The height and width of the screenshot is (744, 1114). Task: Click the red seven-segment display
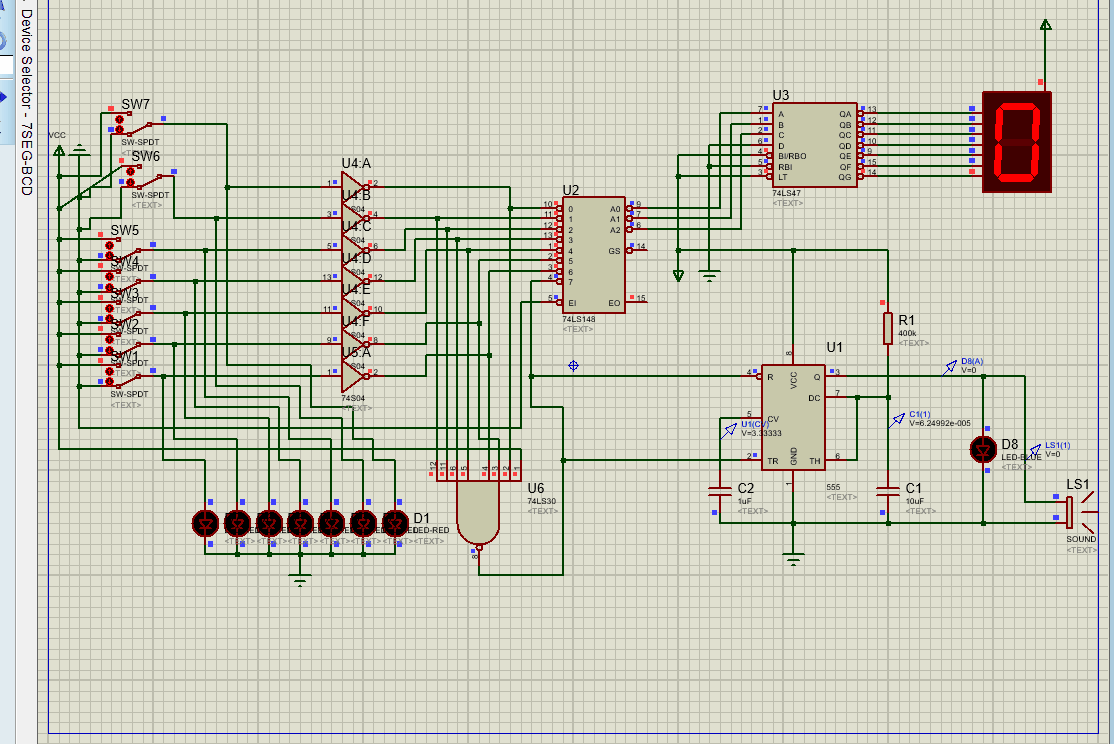tap(1017, 141)
